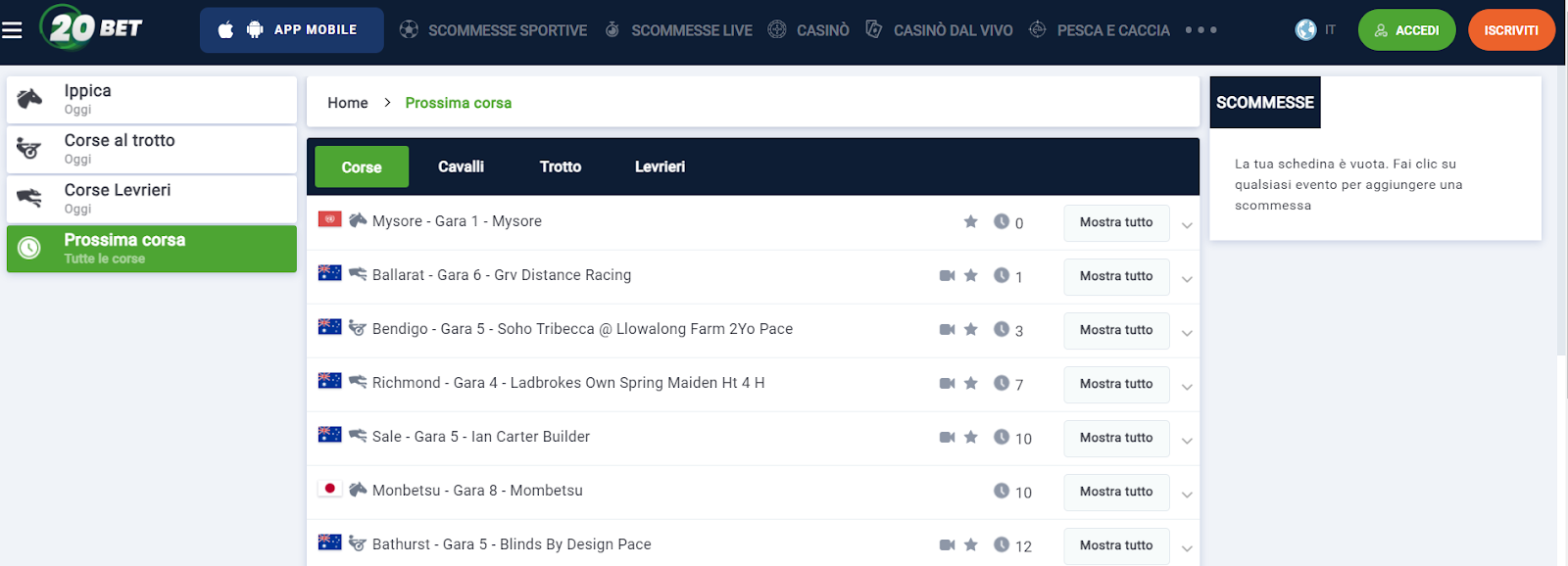Click the globe language icon

pyautogui.click(x=1305, y=30)
